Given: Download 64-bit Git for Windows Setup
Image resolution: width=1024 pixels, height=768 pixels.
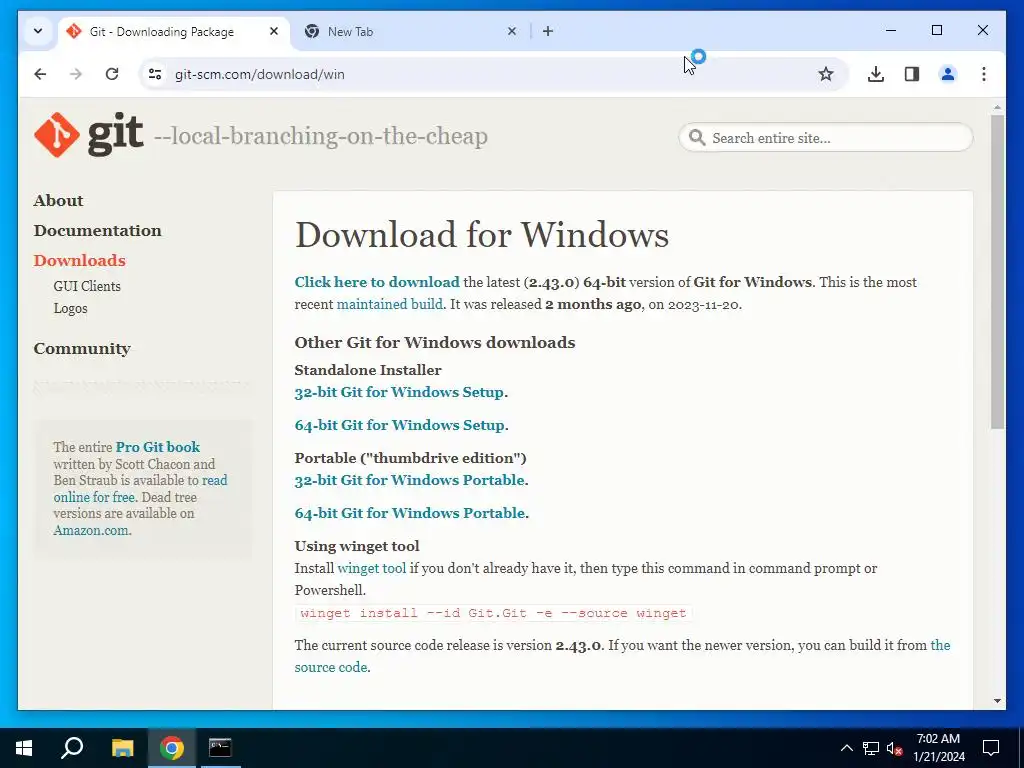Looking at the screenshot, I should point(399,425).
